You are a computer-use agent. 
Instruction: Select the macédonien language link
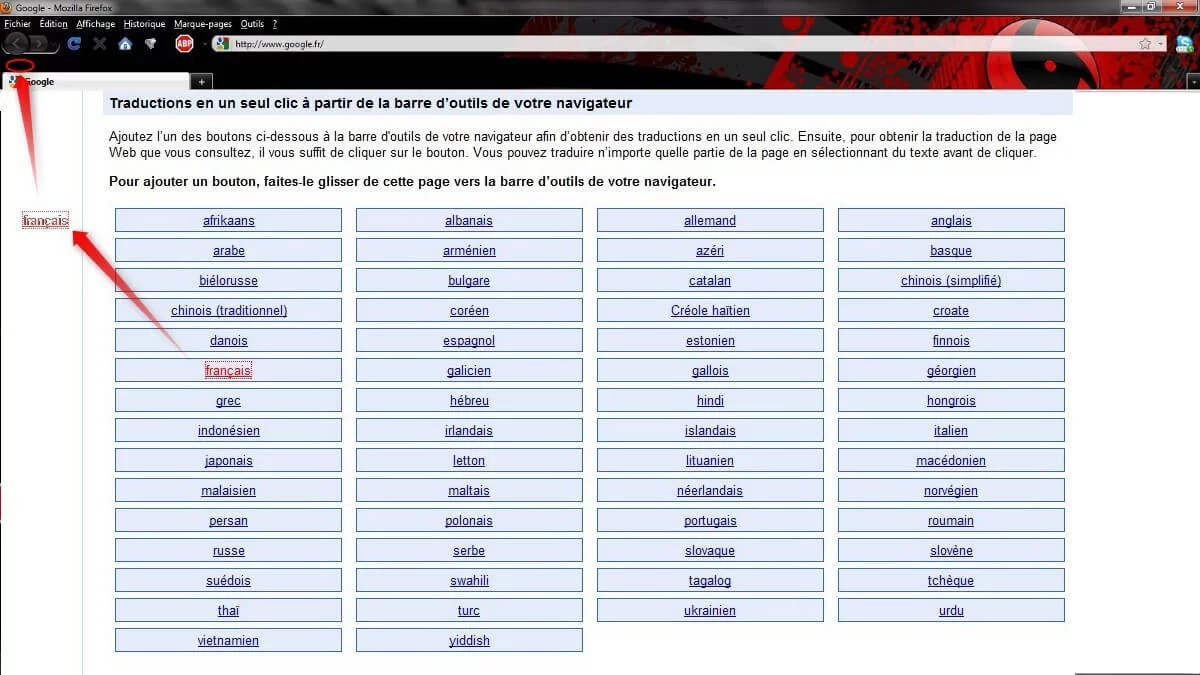[951, 461]
